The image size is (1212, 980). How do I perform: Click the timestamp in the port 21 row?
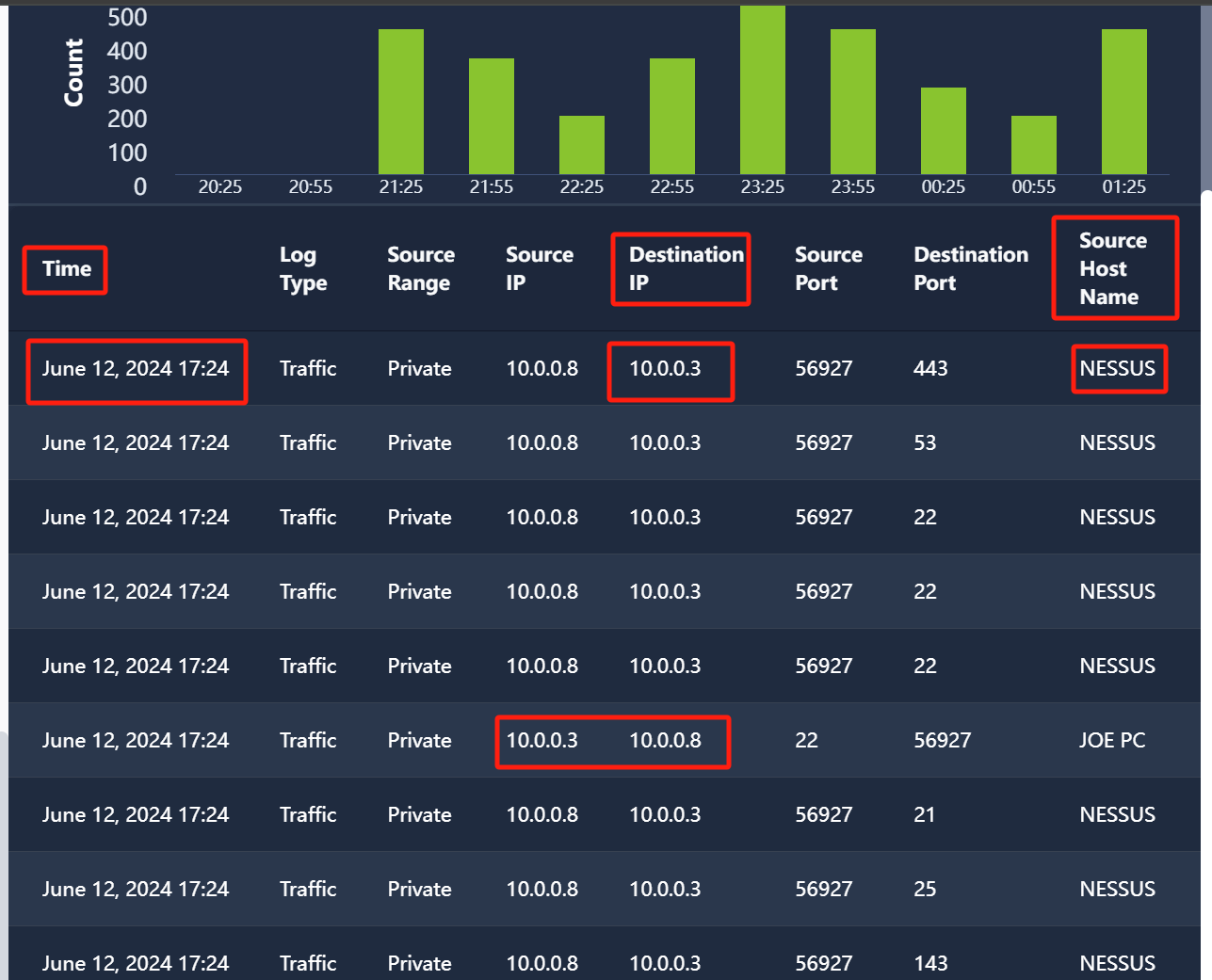pos(136,815)
